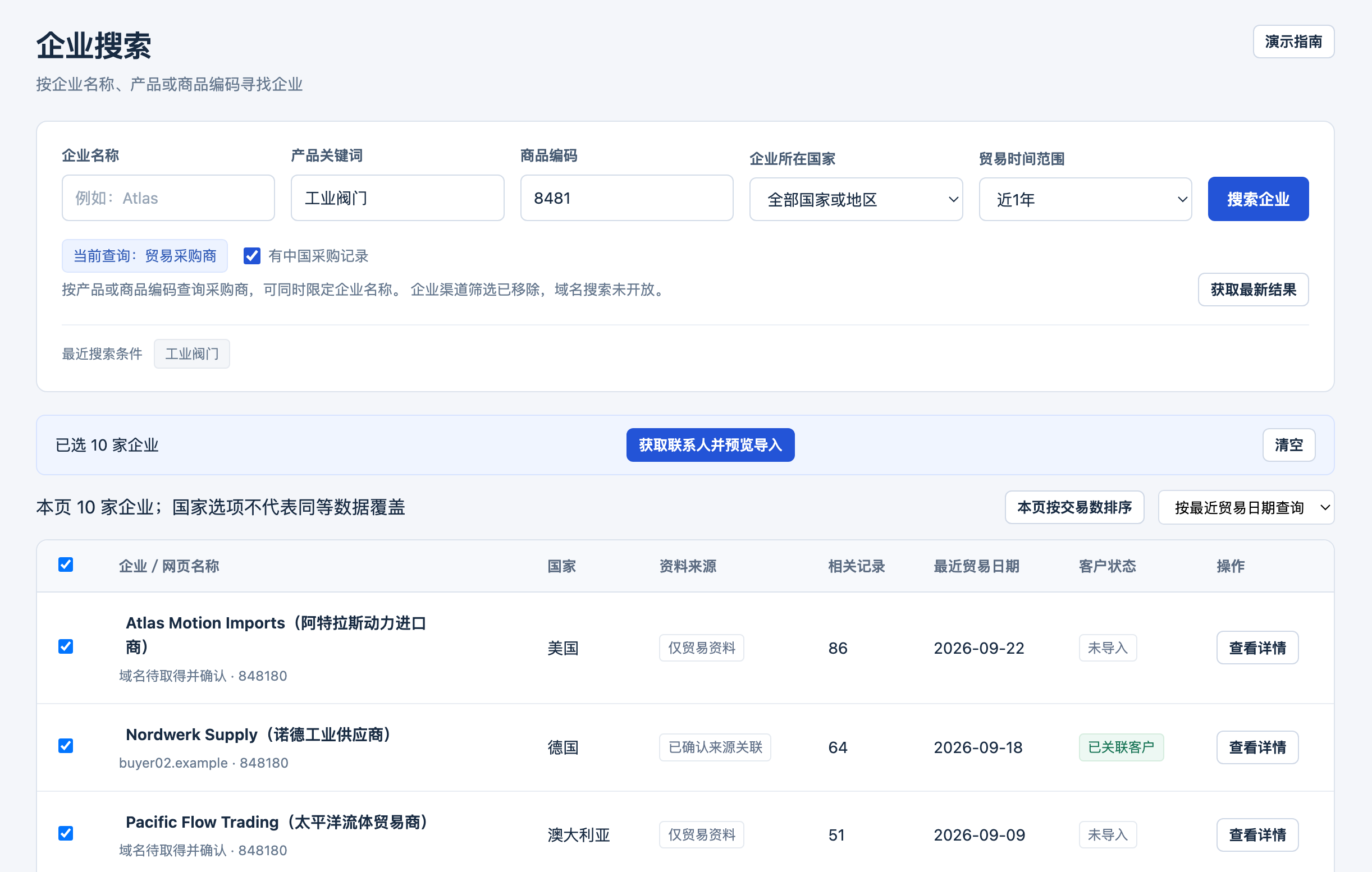Image resolution: width=1372 pixels, height=872 pixels.
Task: Click 获取联系人并预览导入 button
Action: [x=710, y=445]
